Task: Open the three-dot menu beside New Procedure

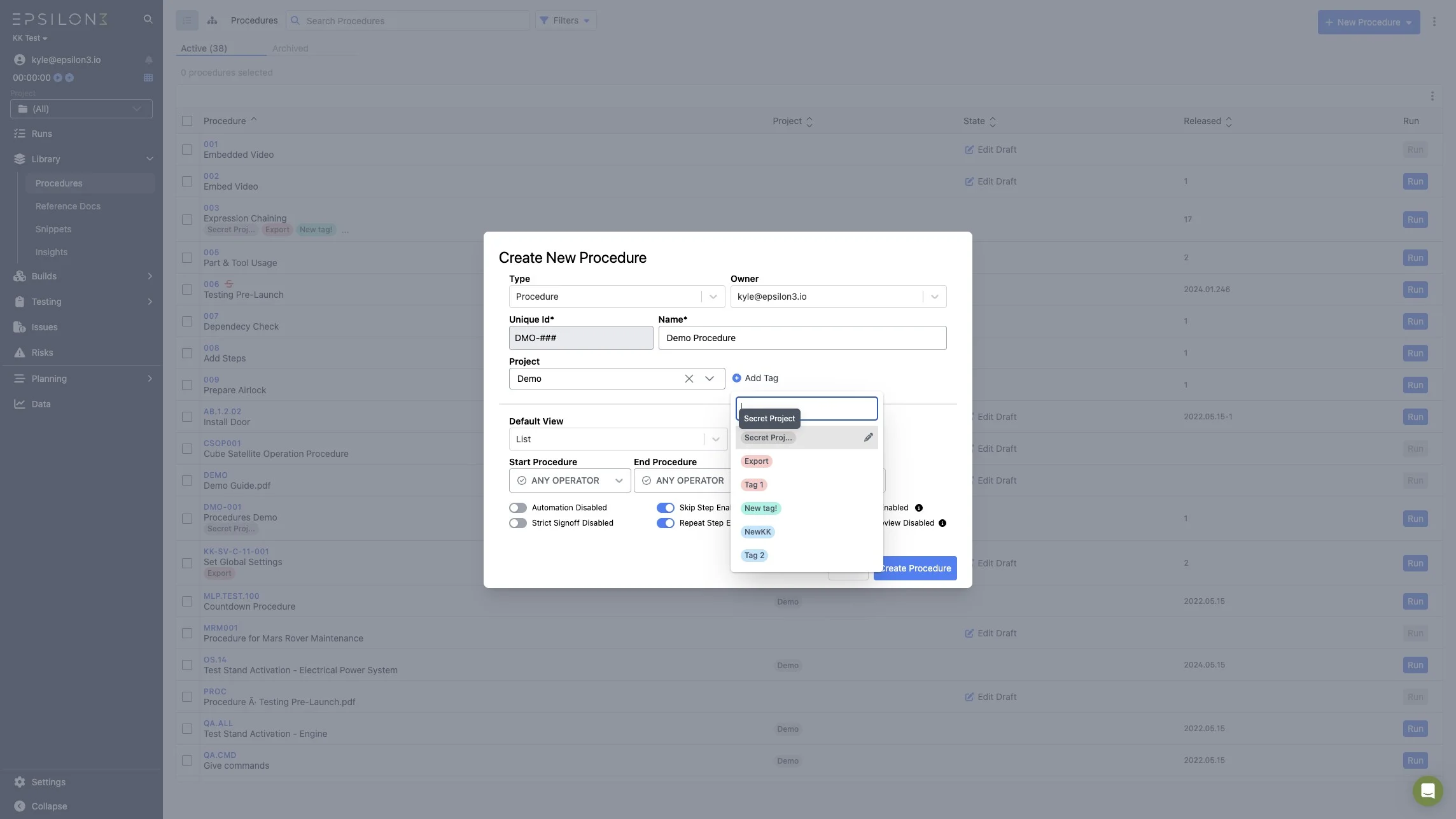Action: [1434, 22]
